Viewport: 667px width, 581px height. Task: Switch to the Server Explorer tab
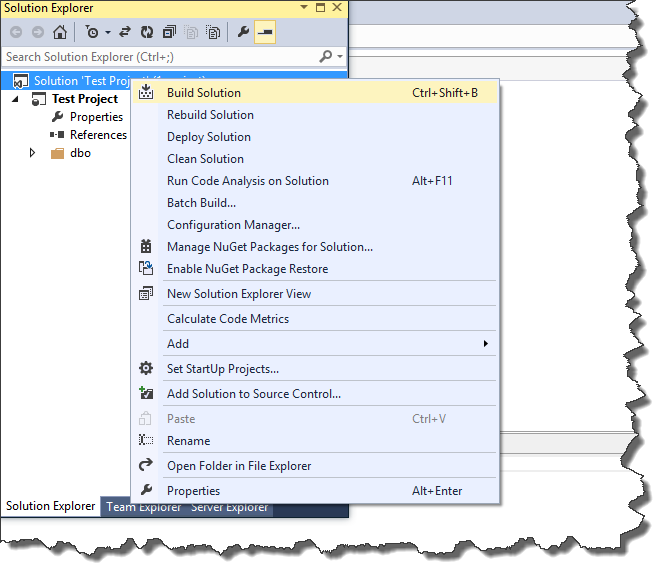pos(230,507)
